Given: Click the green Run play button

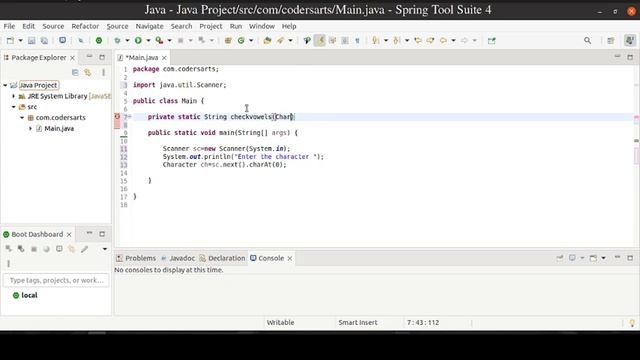Looking at the screenshot, I should coord(138,40).
